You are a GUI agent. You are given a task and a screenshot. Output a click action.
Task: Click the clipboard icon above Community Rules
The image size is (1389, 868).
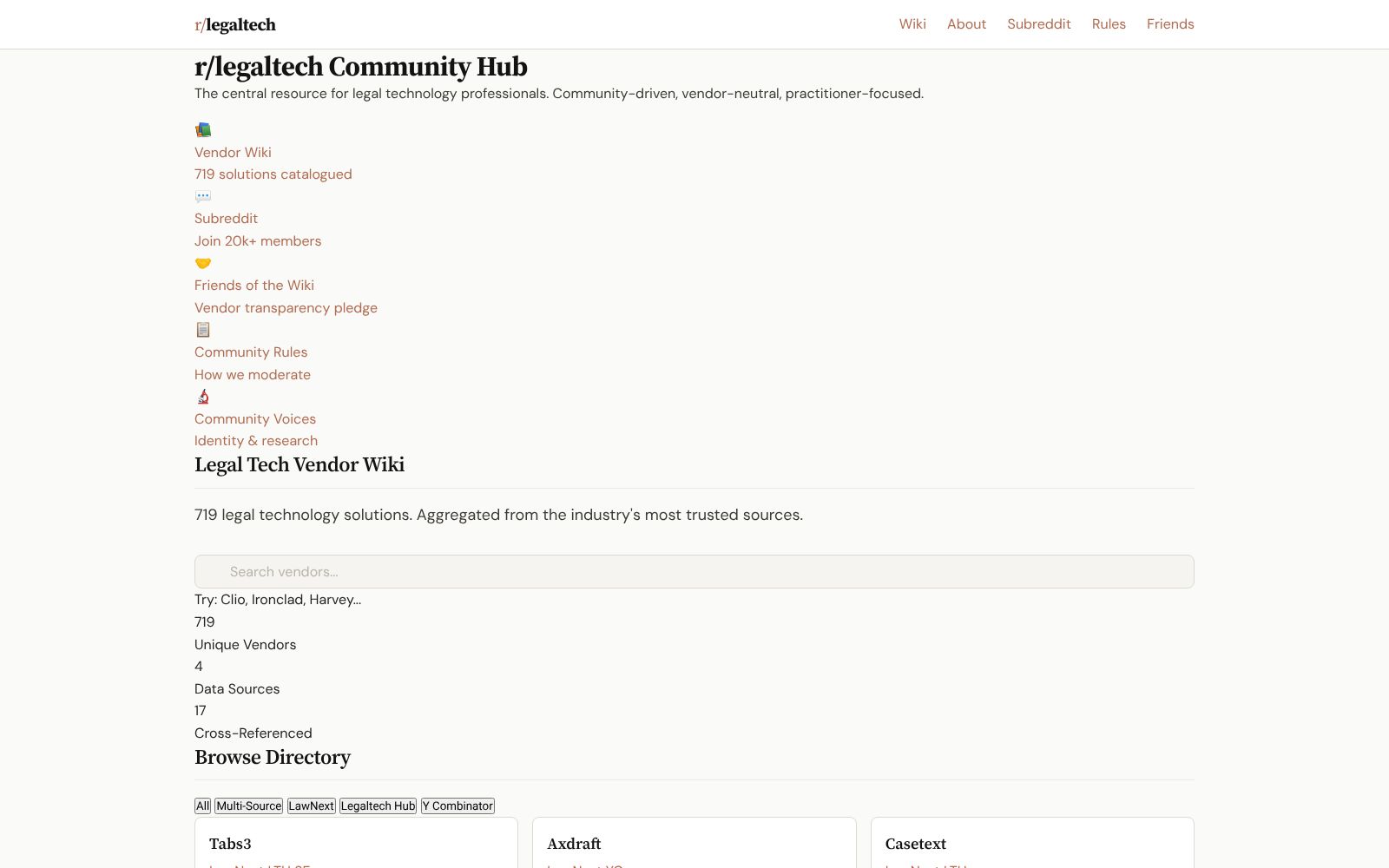point(203,330)
